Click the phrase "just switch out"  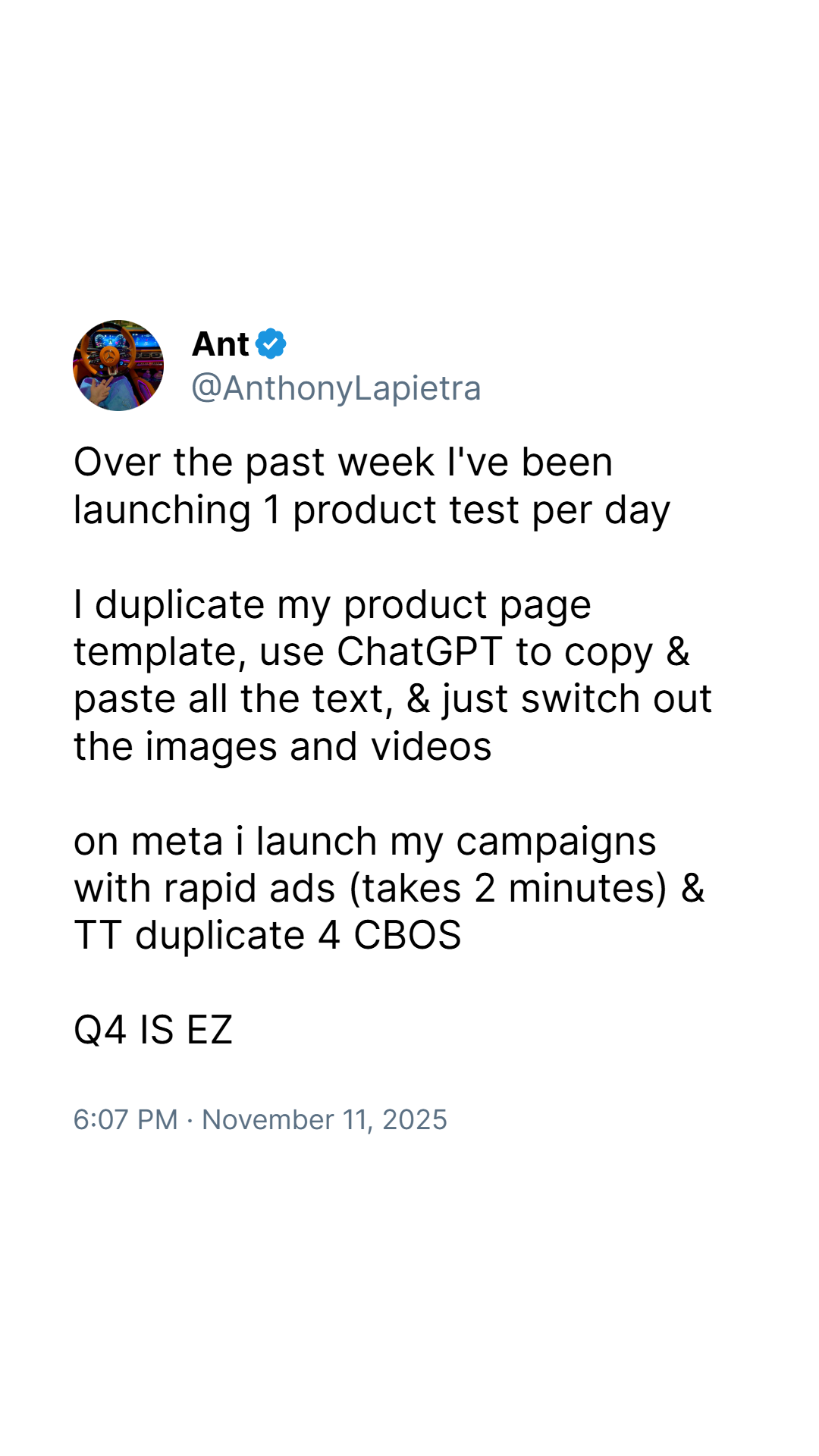577,699
